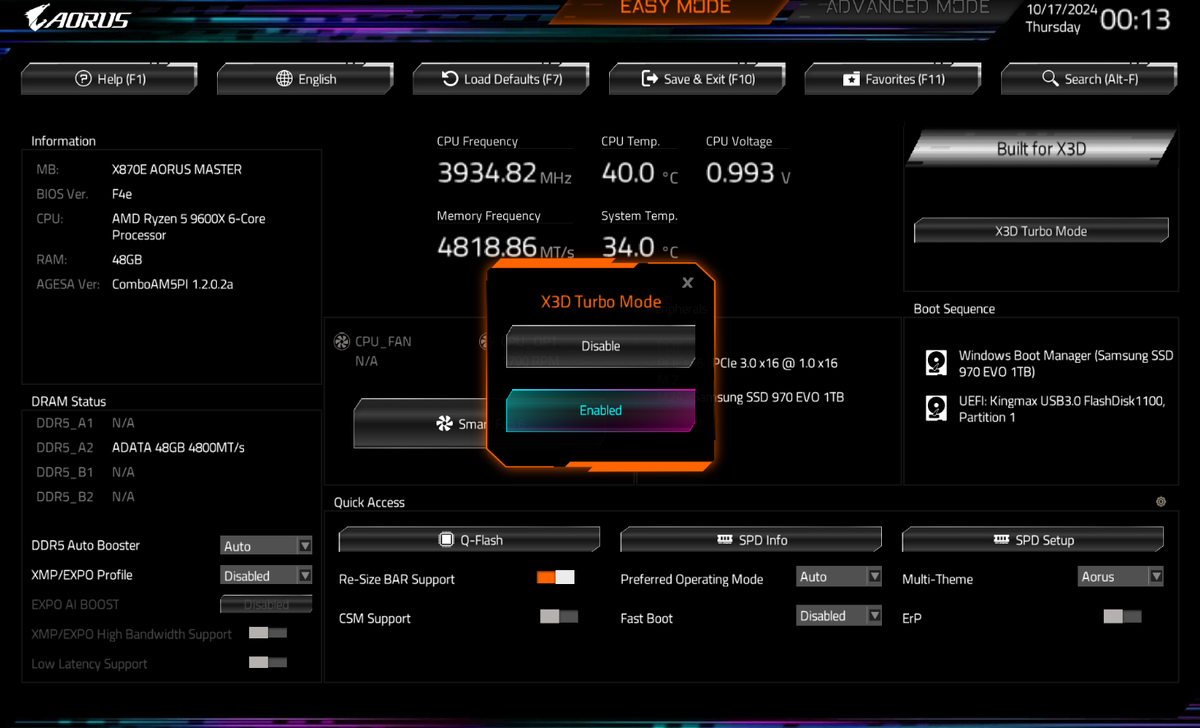Image resolution: width=1200 pixels, height=728 pixels.
Task: Open the Smart Fan settings button
Action: 420,424
